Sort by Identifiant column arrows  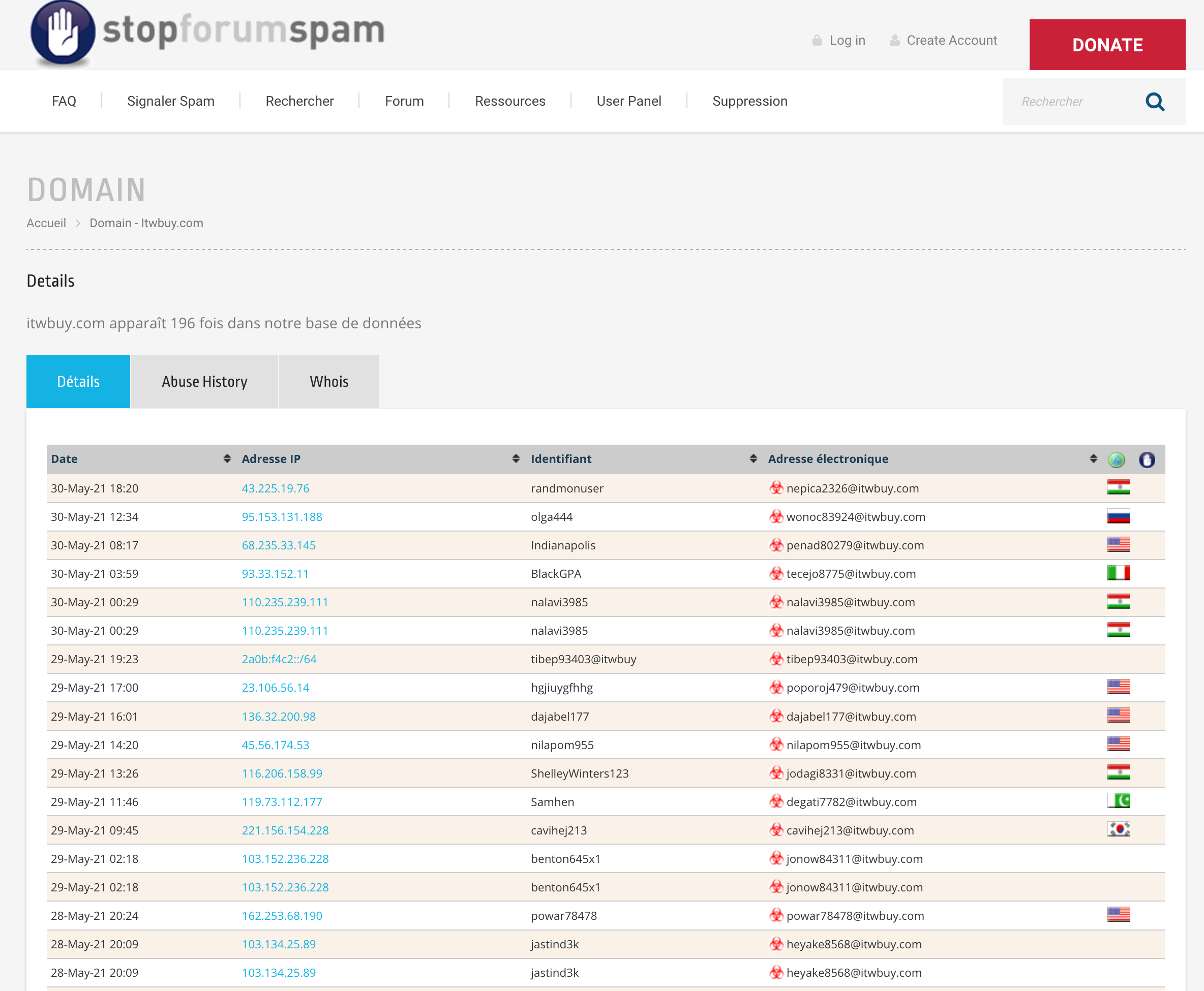tap(754, 459)
